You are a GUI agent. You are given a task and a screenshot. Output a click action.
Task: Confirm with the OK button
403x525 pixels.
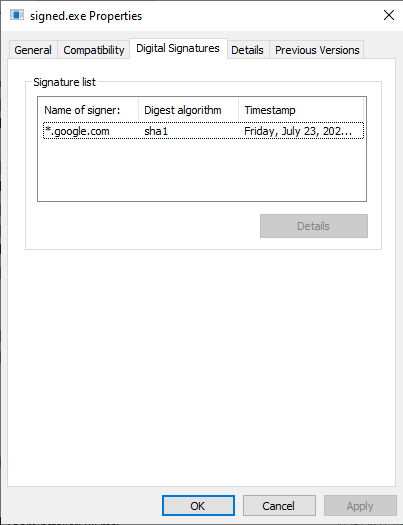pos(198,506)
